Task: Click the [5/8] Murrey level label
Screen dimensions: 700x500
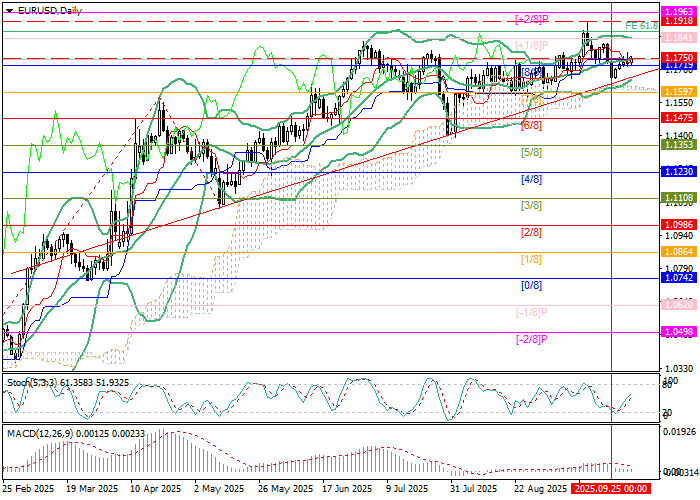Action: 532,153
